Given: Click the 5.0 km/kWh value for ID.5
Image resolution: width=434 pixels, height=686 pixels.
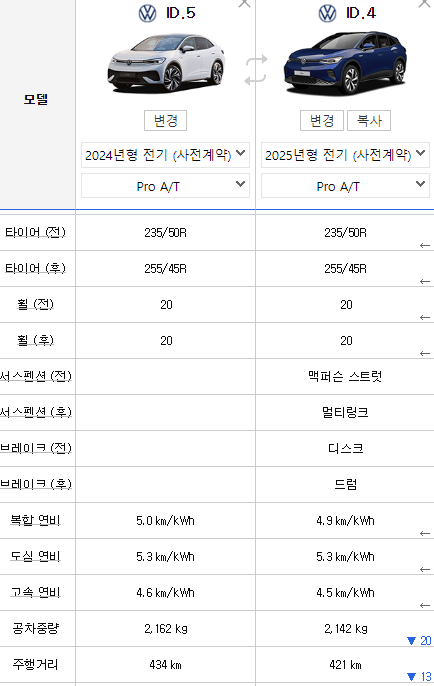Looking at the screenshot, I should 165,521.
